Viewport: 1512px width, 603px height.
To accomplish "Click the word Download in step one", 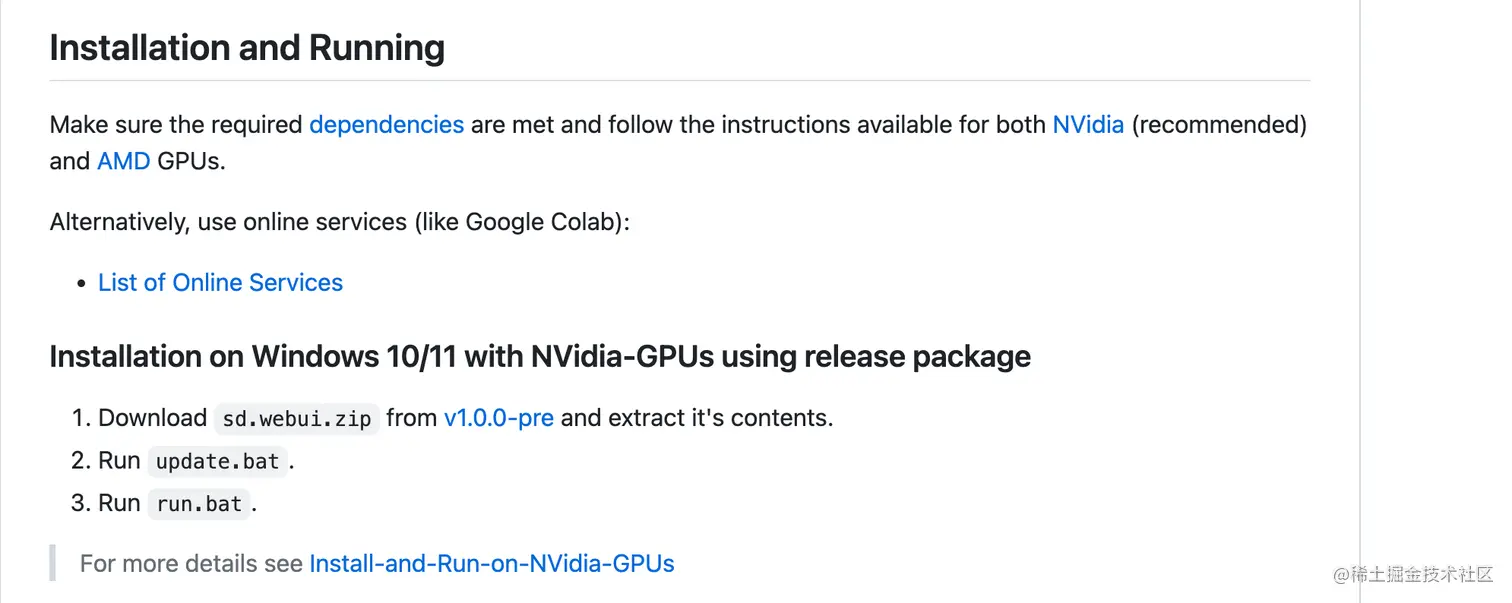I will pyautogui.click(x=152, y=418).
